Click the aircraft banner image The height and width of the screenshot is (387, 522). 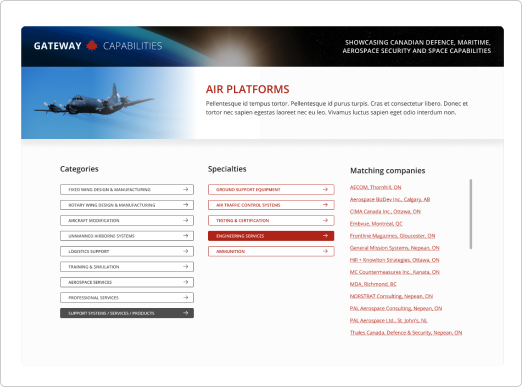pyautogui.click(x=108, y=103)
